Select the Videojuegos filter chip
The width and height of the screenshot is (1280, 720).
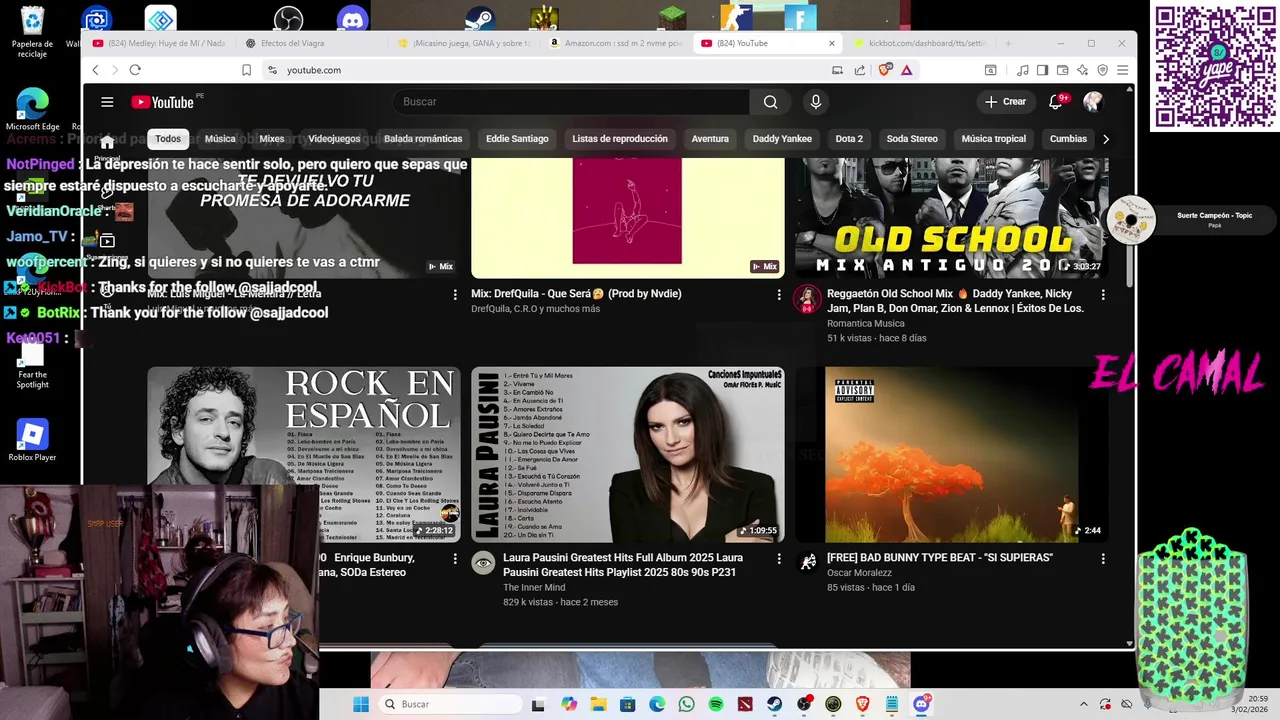(x=334, y=139)
